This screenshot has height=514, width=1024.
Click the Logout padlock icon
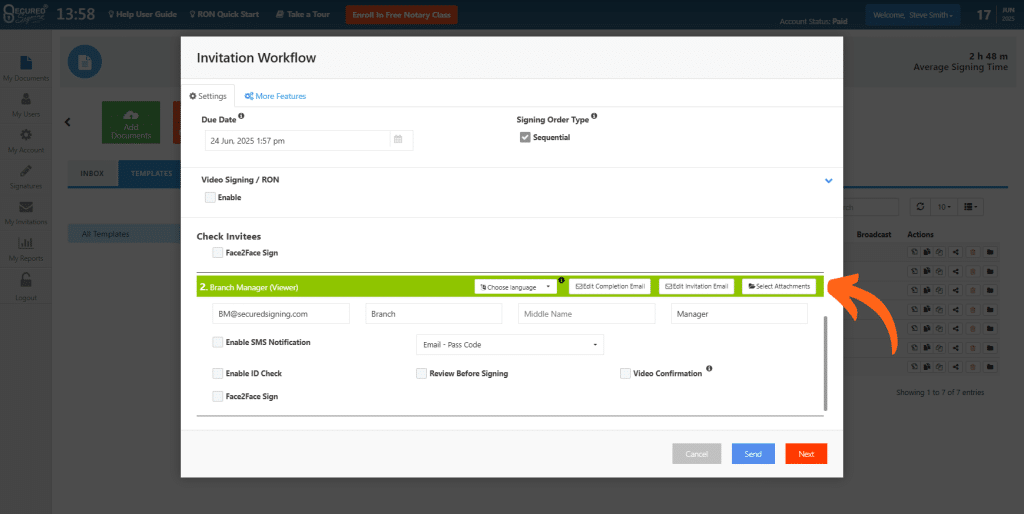click(x=25, y=280)
